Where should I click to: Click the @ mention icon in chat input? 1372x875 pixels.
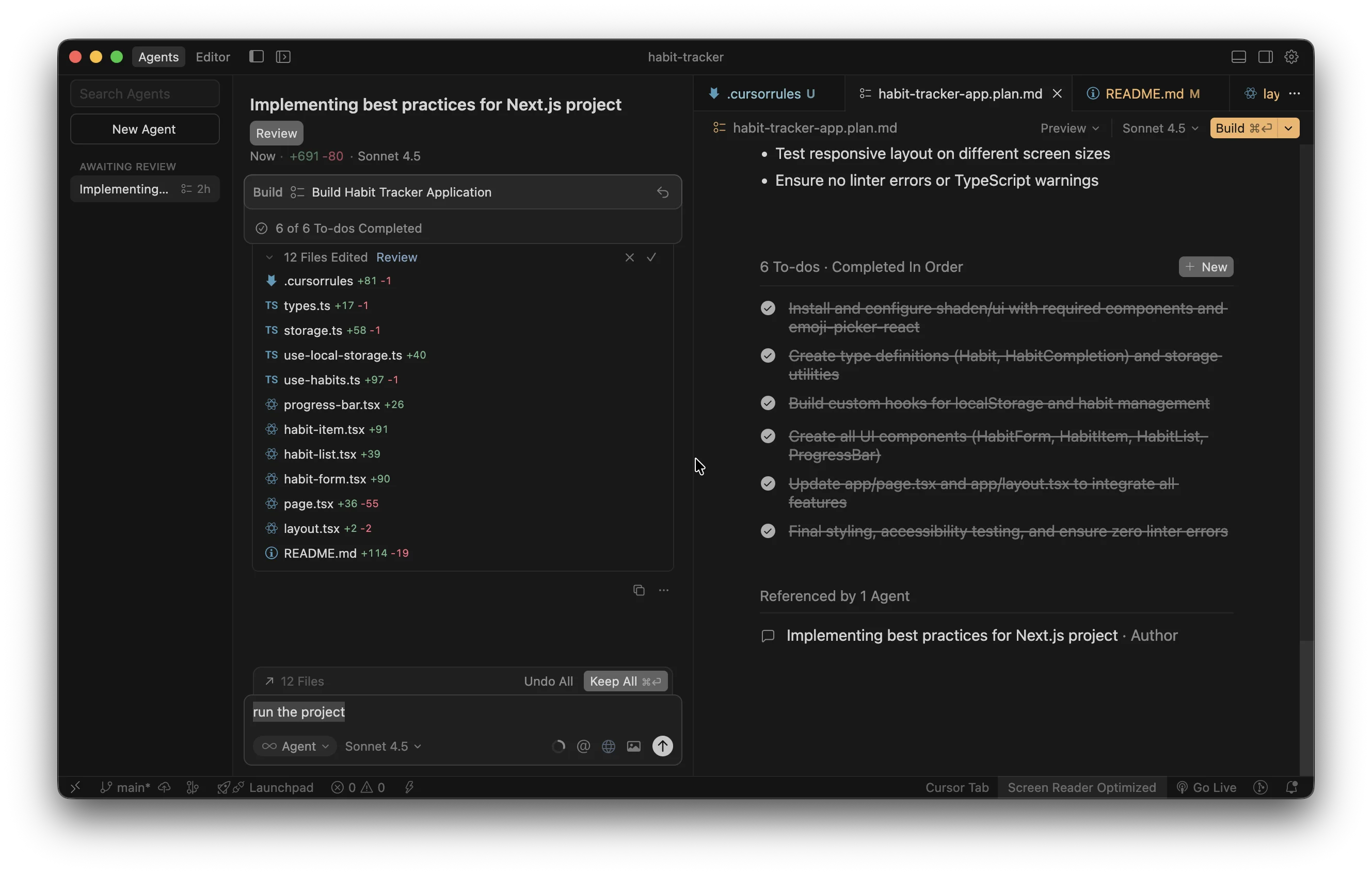583,746
